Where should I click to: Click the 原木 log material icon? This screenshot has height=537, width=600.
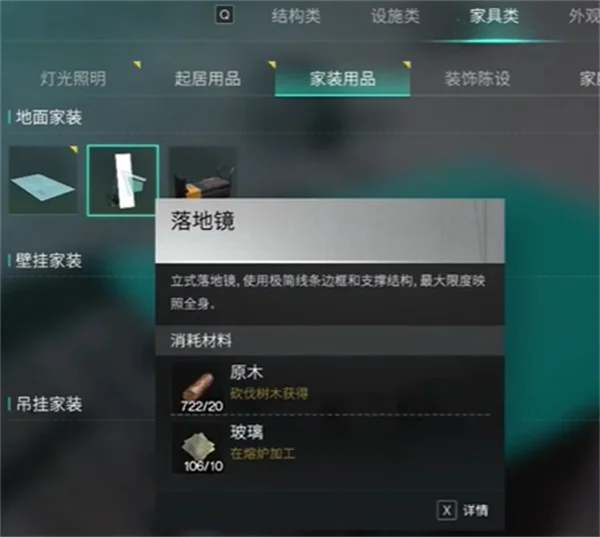[198, 387]
